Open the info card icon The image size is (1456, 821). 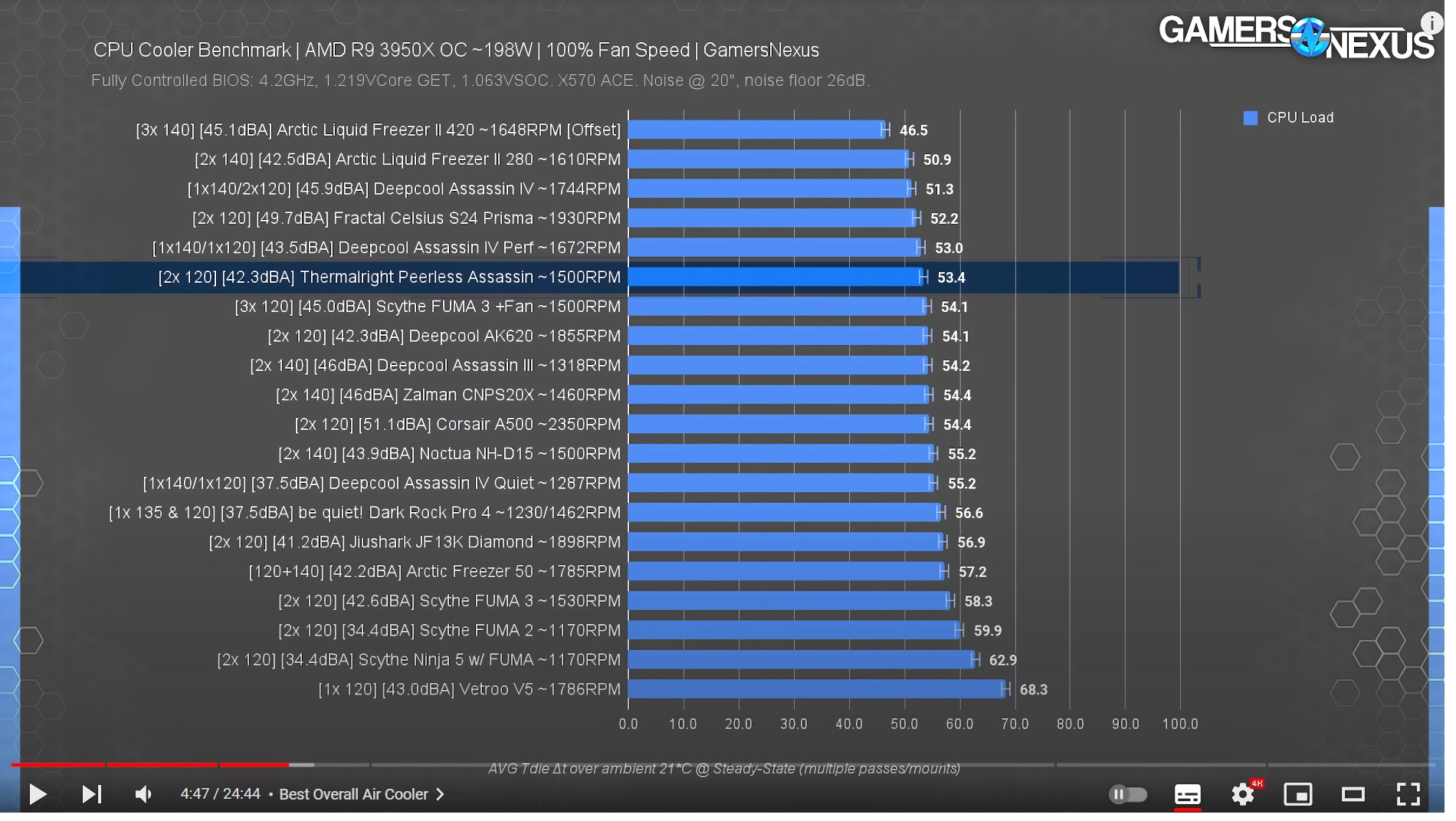pyautogui.click(x=1431, y=23)
